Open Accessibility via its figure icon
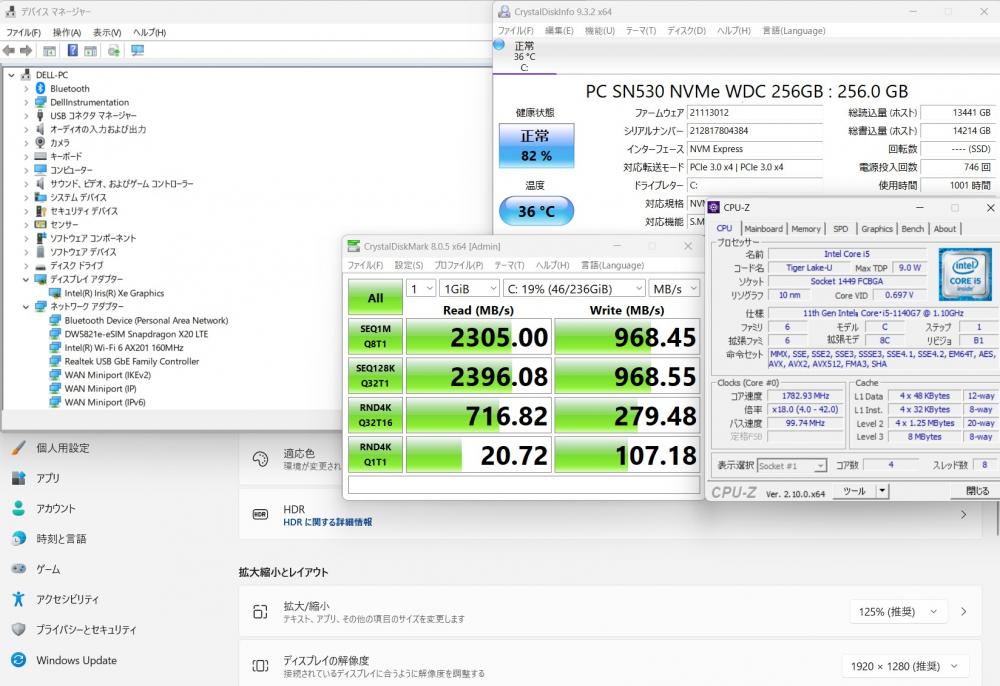Image resolution: width=1000 pixels, height=686 pixels. pos(18,599)
